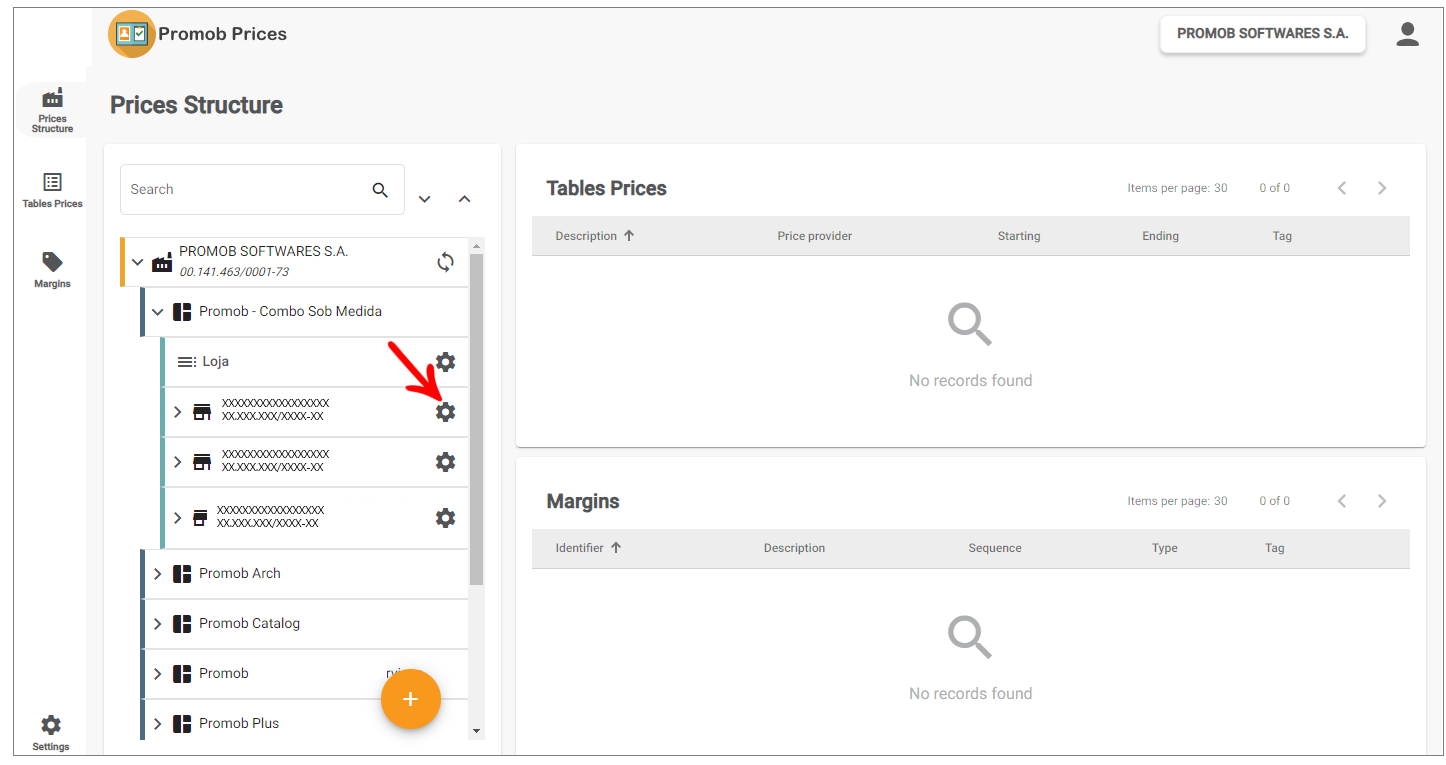Sort by Description column in Tables Prices
Image resolution: width=1446 pixels, height=765 pixels.
click(x=595, y=236)
